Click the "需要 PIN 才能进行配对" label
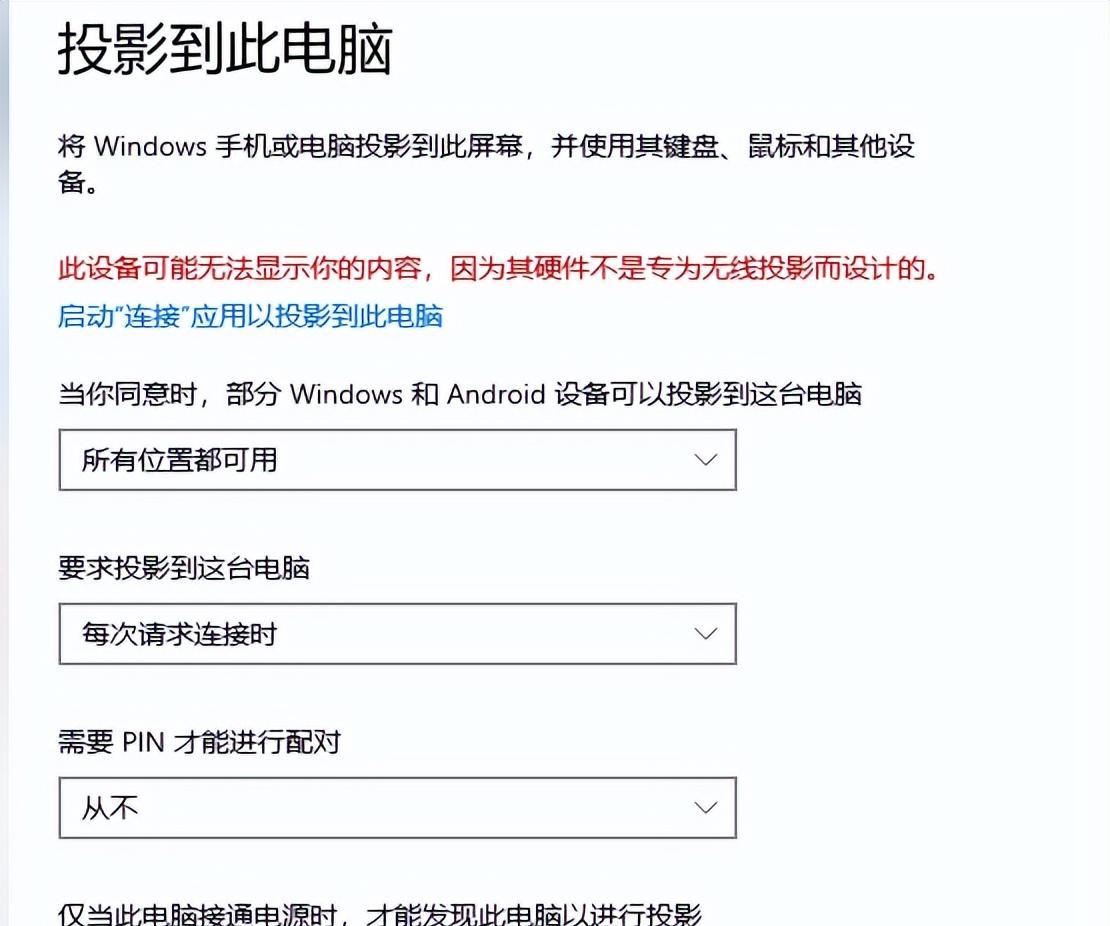Screen dimensions: 1110x926 [200, 742]
